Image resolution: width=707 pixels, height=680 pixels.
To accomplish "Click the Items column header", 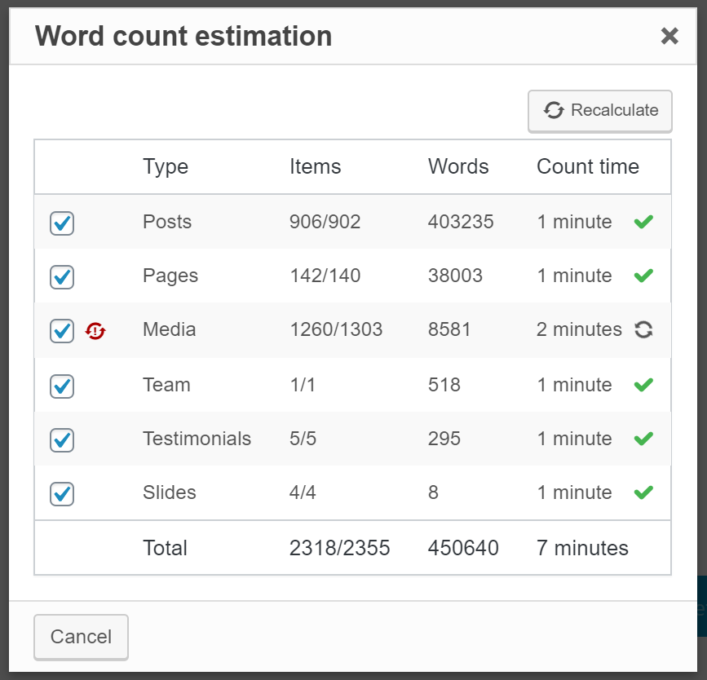I will click(315, 166).
